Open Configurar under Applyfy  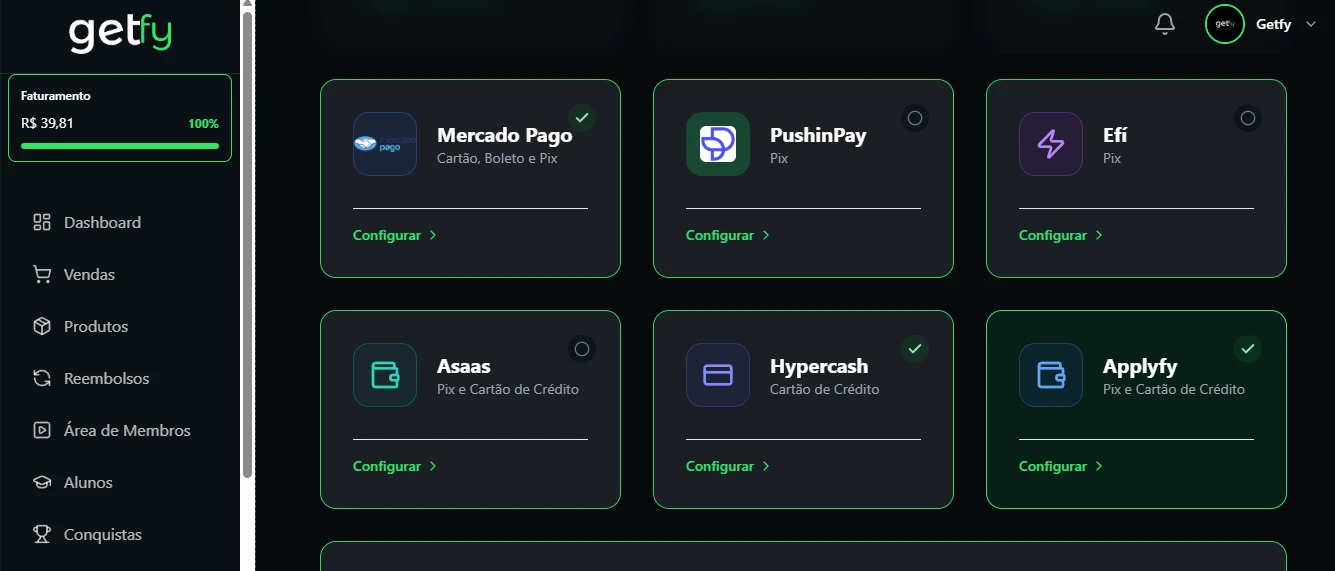coord(1060,466)
